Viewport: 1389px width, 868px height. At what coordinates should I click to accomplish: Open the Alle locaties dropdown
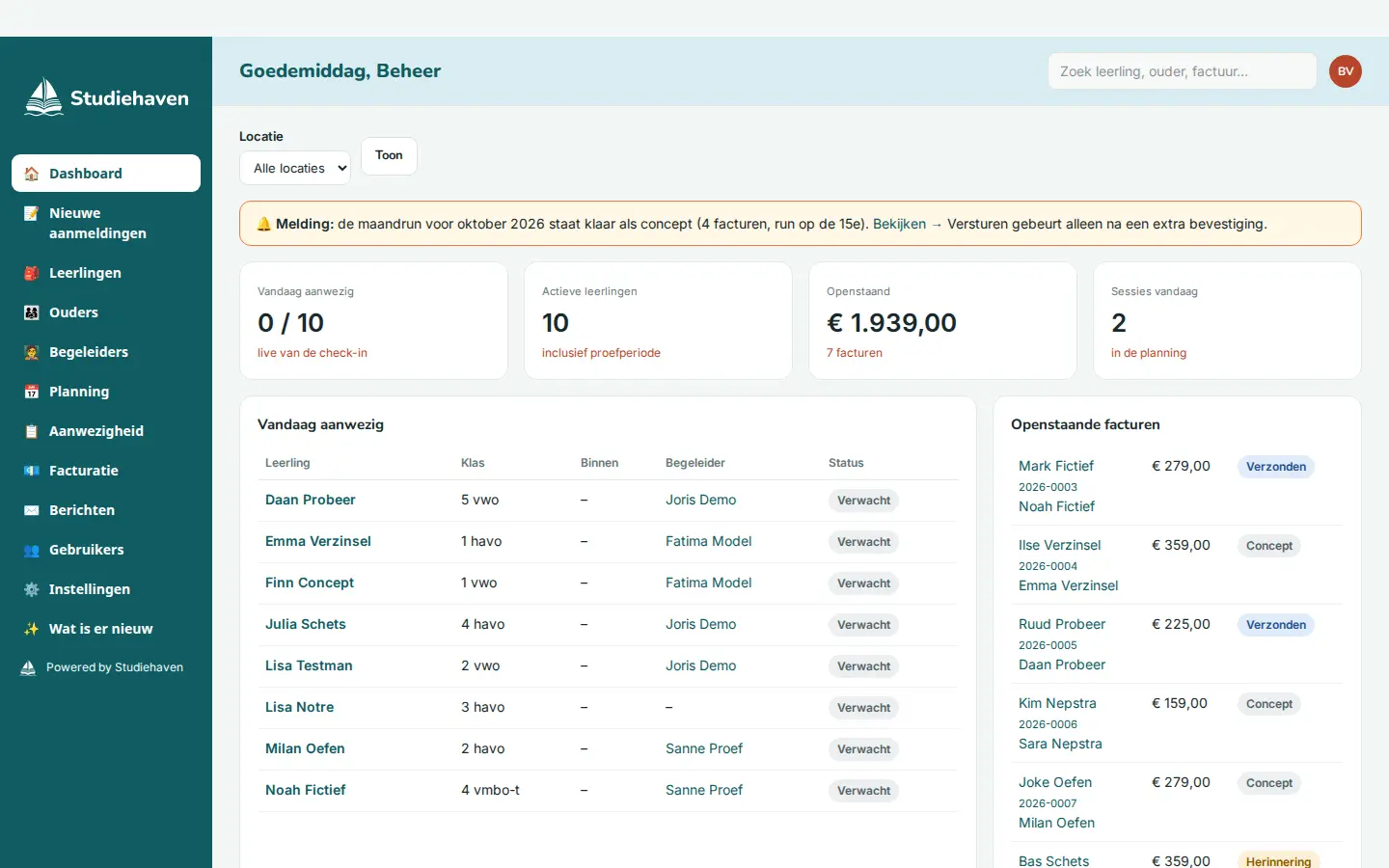click(x=295, y=168)
